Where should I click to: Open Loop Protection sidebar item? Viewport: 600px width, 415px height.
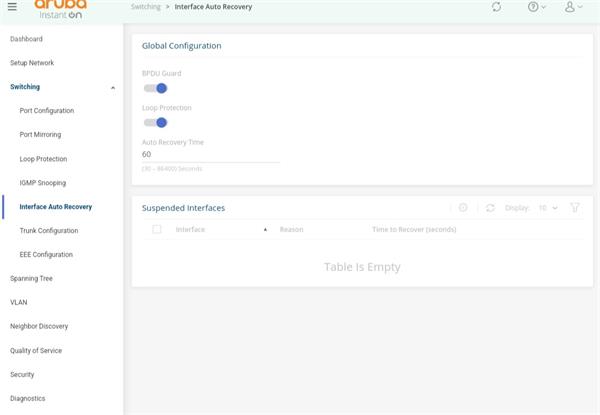[x=43, y=159]
